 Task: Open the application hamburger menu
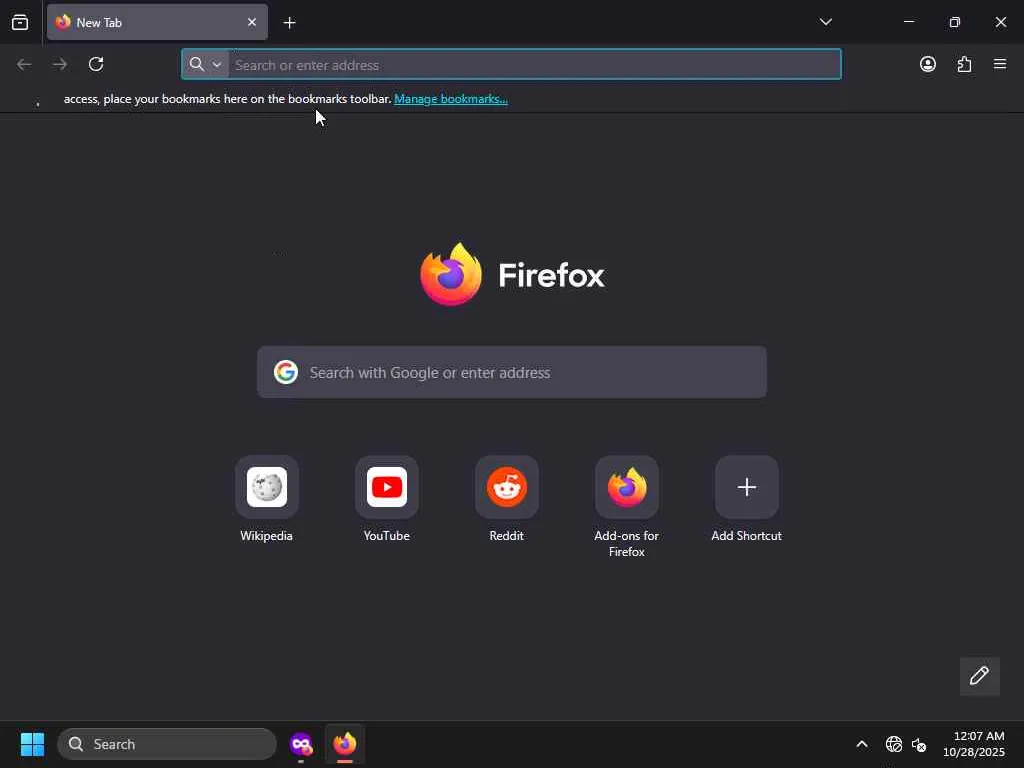pos(1000,64)
